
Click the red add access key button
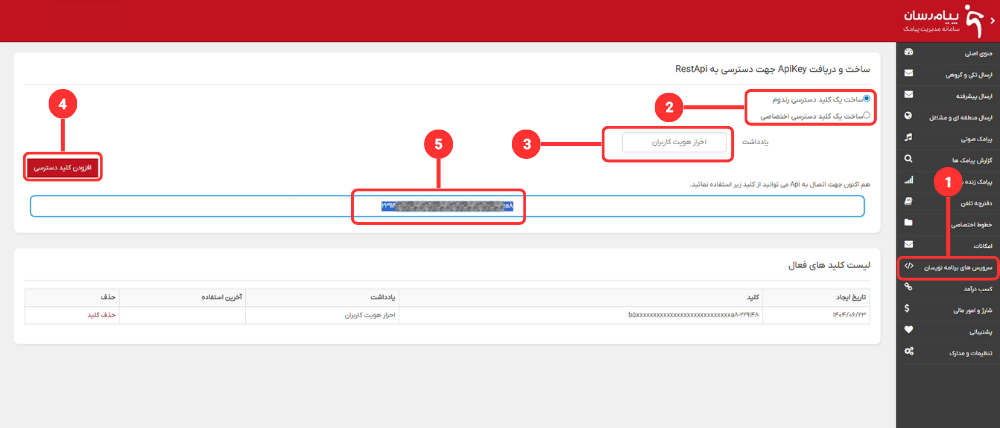point(64,168)
